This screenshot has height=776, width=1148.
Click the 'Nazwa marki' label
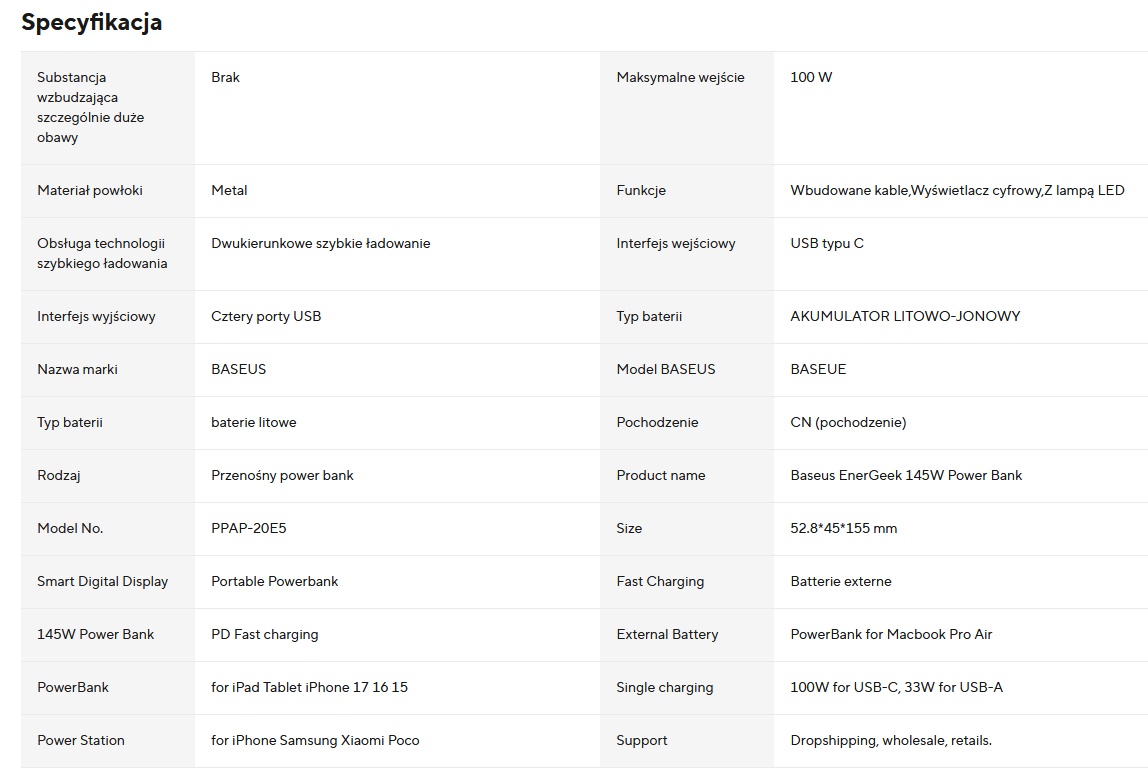point(77,369)
